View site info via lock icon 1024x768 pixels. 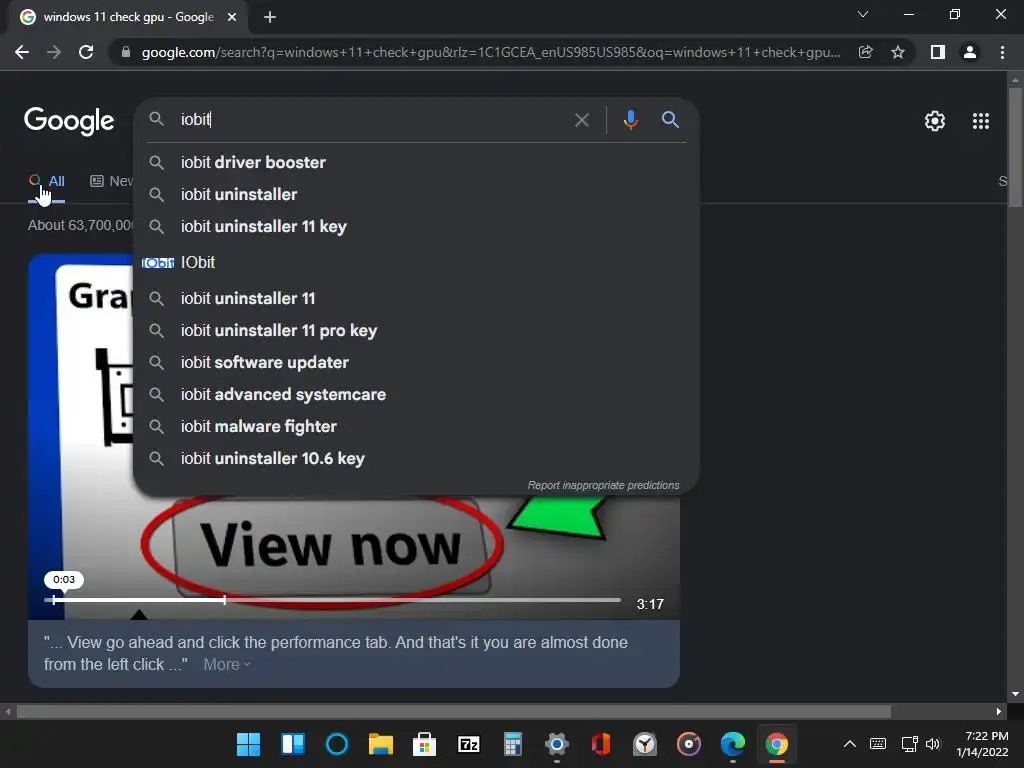click(x=125, y=52)
